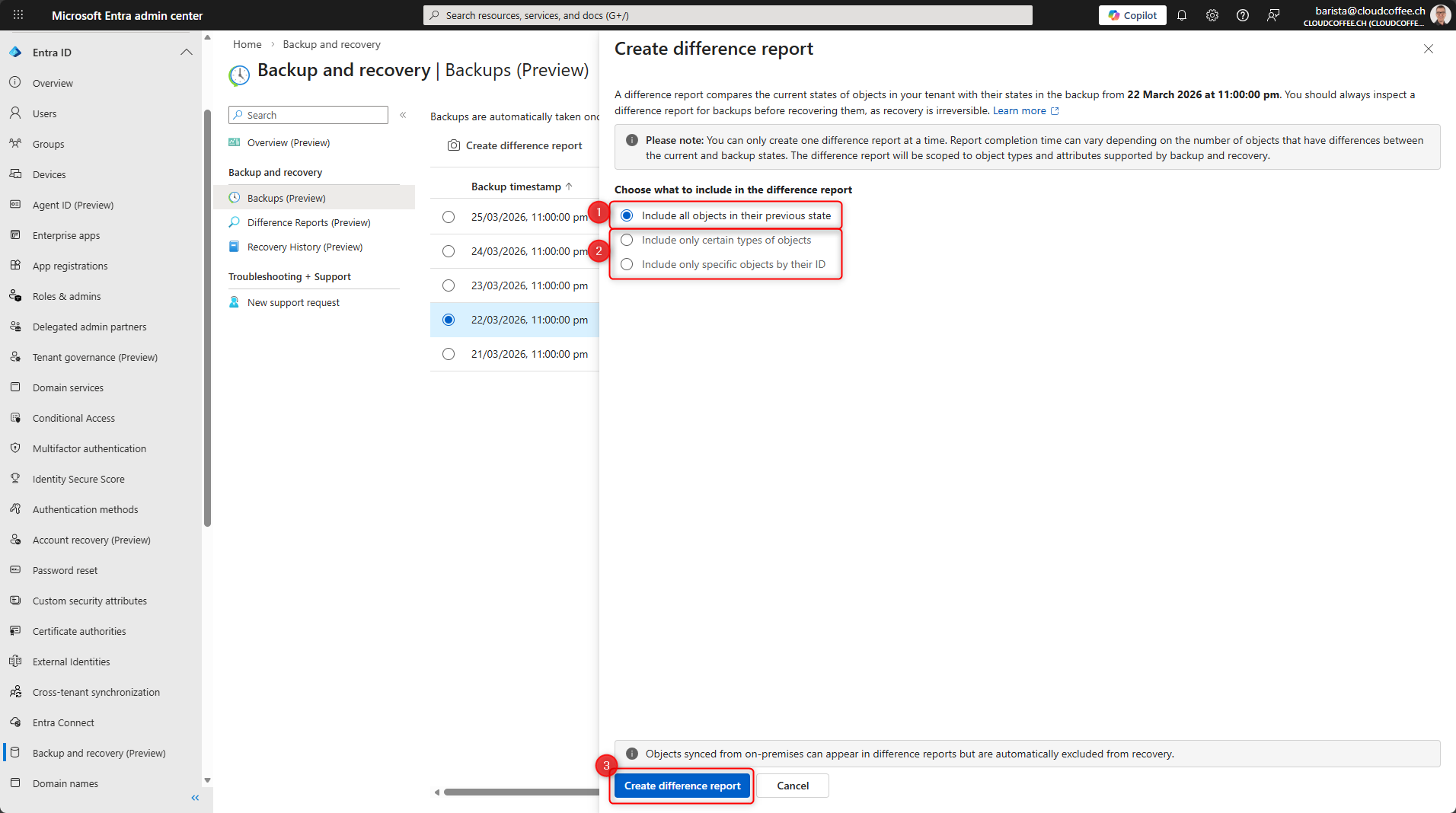This screenshot has width=1456, height=813.
Task: Close the Create difference report panel
Action: (x=1429, y=49)
